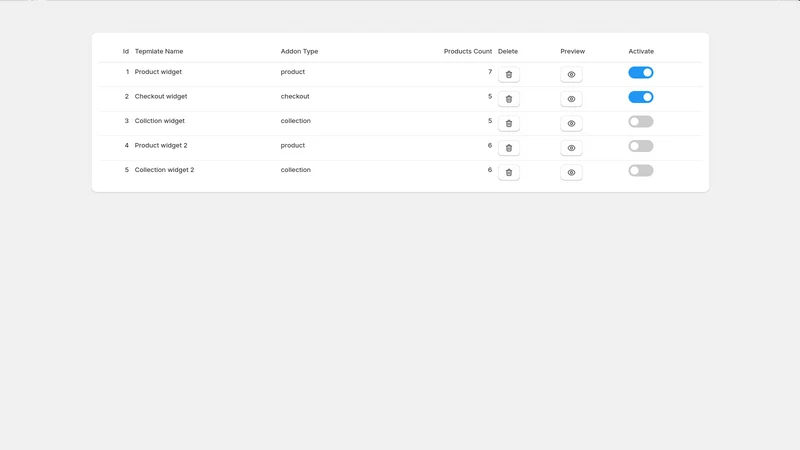Image resolution: width=800 pixels, height=450 pixels.
Task: Delete the Collection widget 2 template
Action: [x=509, y=172]
